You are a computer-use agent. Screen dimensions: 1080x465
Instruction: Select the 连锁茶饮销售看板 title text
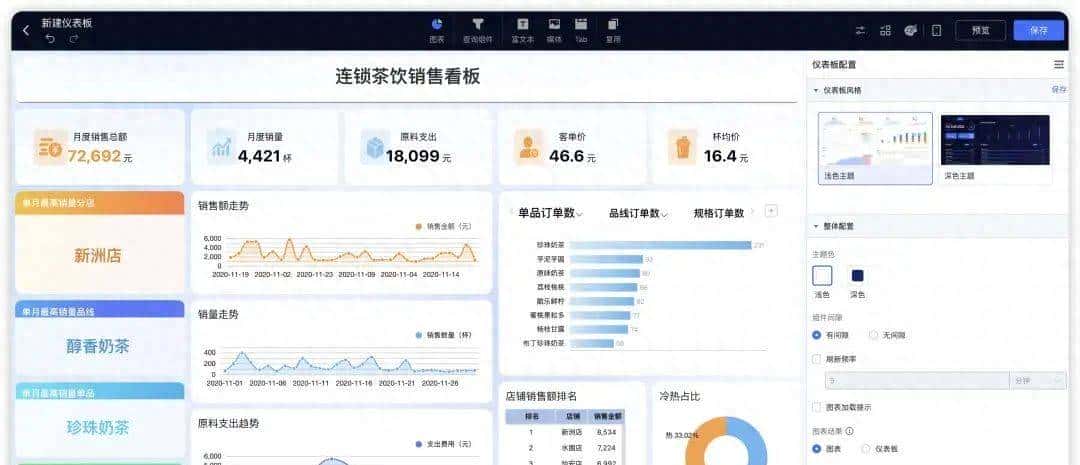coord(408,76)
